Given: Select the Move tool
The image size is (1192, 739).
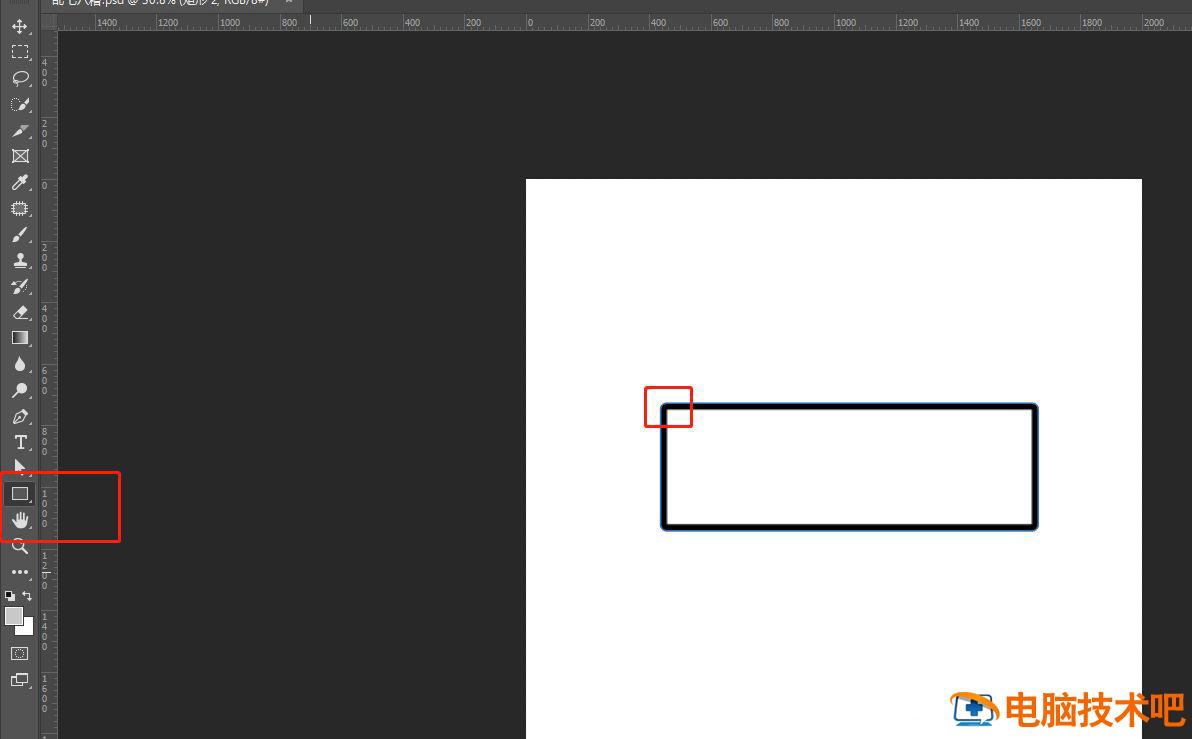Looking at the screenshot, I should click(x=19, y=26).
